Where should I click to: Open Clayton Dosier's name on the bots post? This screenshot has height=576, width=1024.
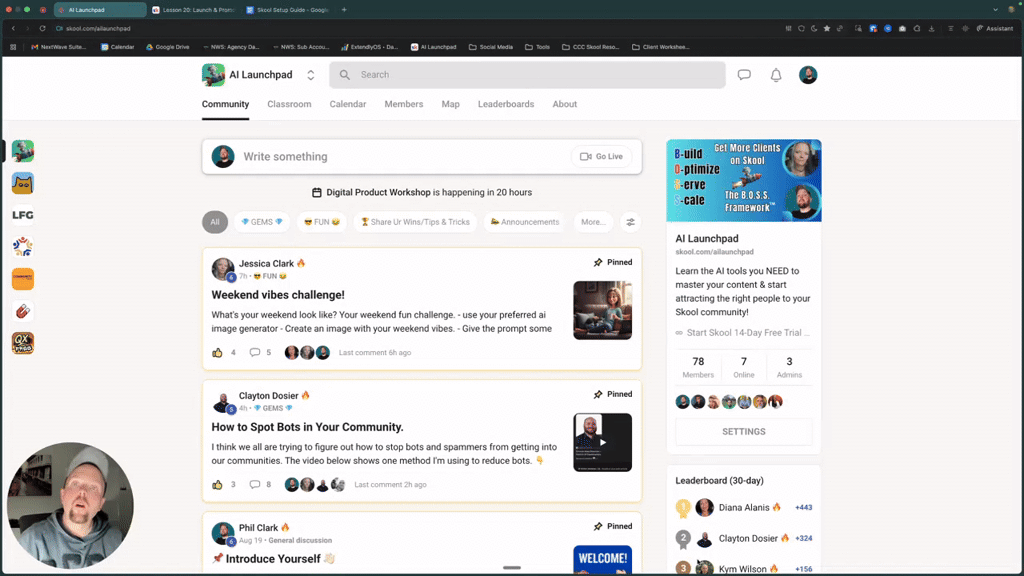tap(268, 396)
